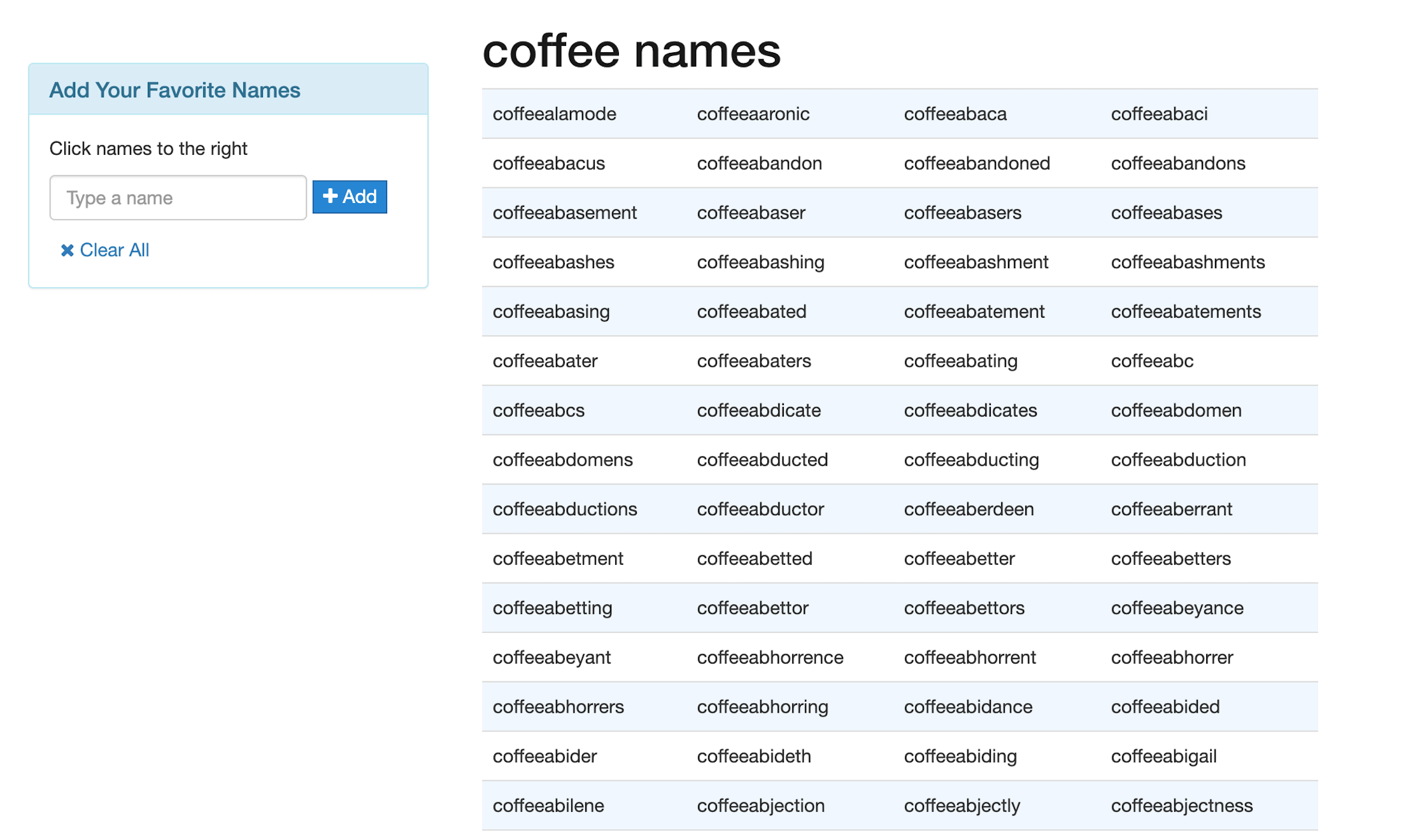1401x840 pixels.
Task: Click coffeeabjectness in the names list
Action: 1182,805
